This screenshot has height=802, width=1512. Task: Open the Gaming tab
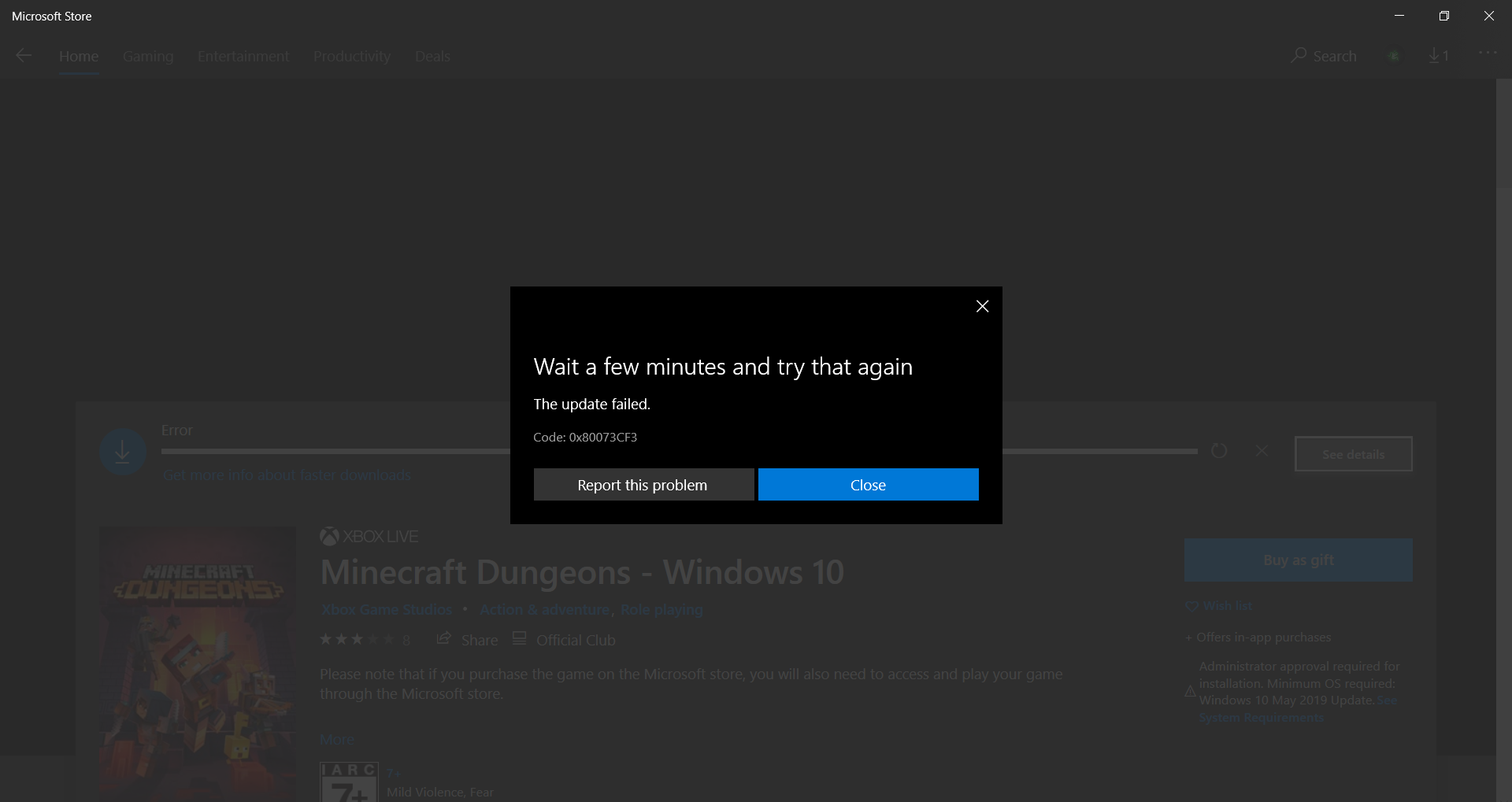148,57
